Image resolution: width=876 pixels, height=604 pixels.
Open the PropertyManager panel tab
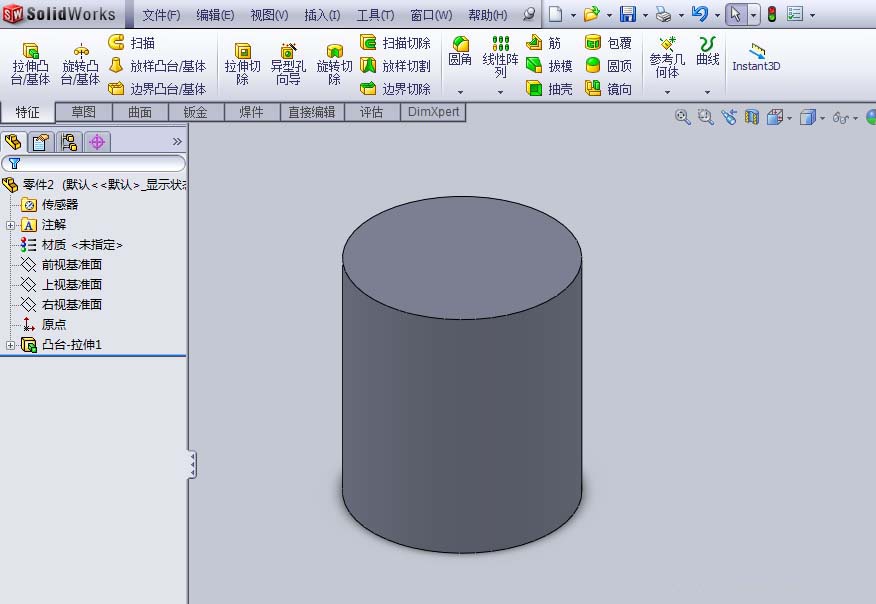click(x=40, y=142)
